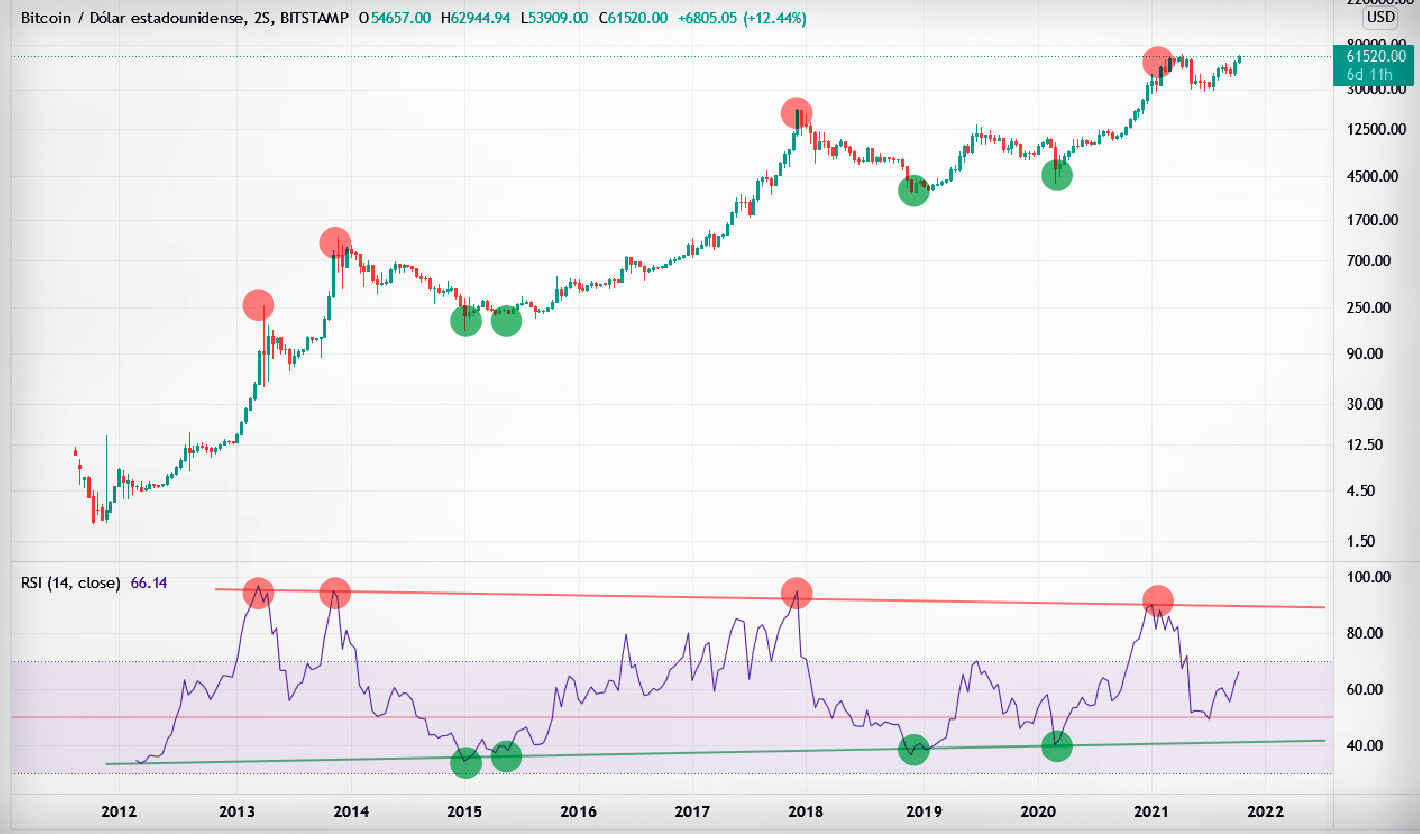
Task: Click the current price label 61520.00
Action: point(1368,56)
